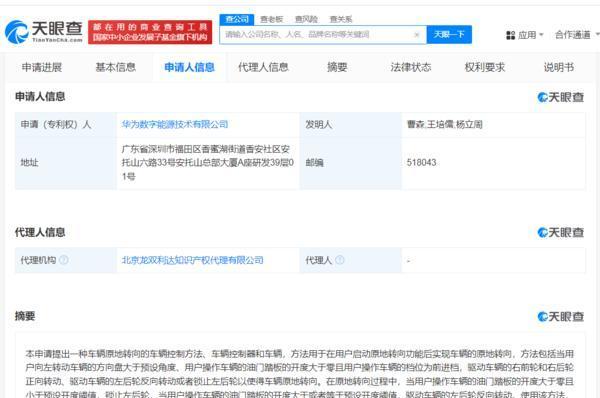Go to the 法律状态 tab

coord(411,67)
